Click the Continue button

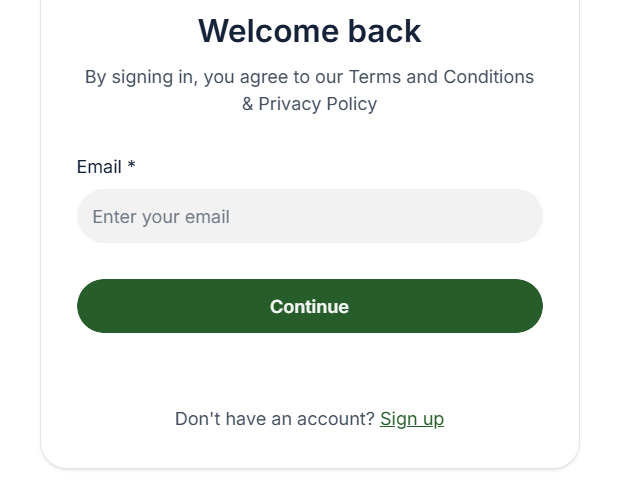coord(310,306)
